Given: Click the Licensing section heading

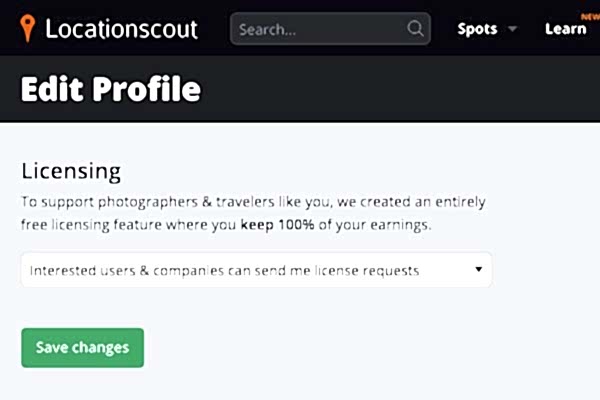Looking at the screenshot, I should click(71, 170).
